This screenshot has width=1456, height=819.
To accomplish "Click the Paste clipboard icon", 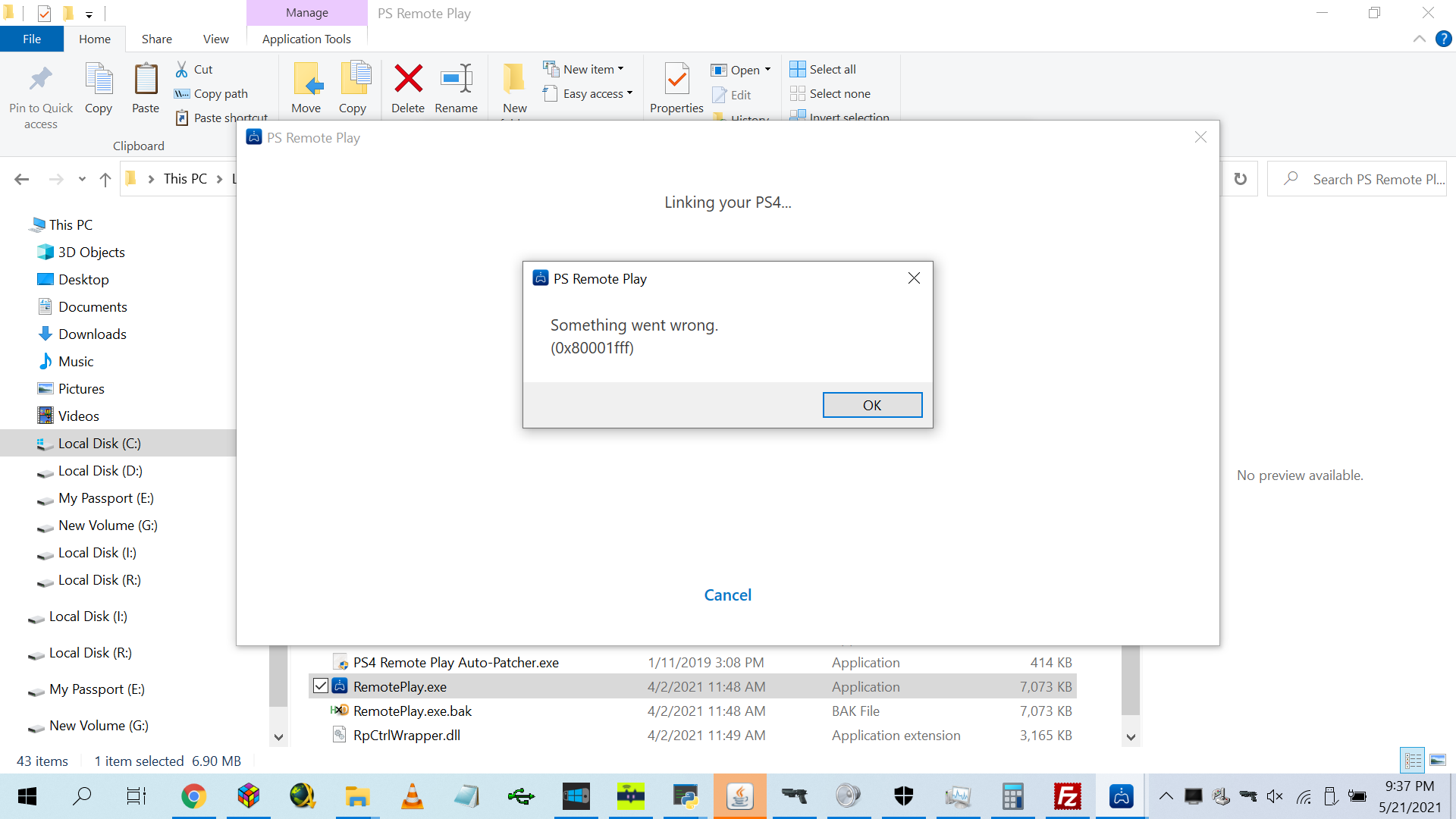I will [x=146, y=79].
